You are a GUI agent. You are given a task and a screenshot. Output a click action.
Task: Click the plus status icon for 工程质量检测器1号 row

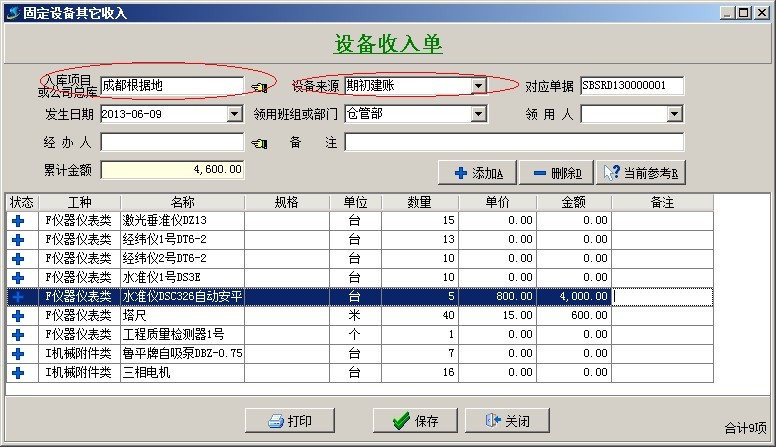[x=18, y=334]
